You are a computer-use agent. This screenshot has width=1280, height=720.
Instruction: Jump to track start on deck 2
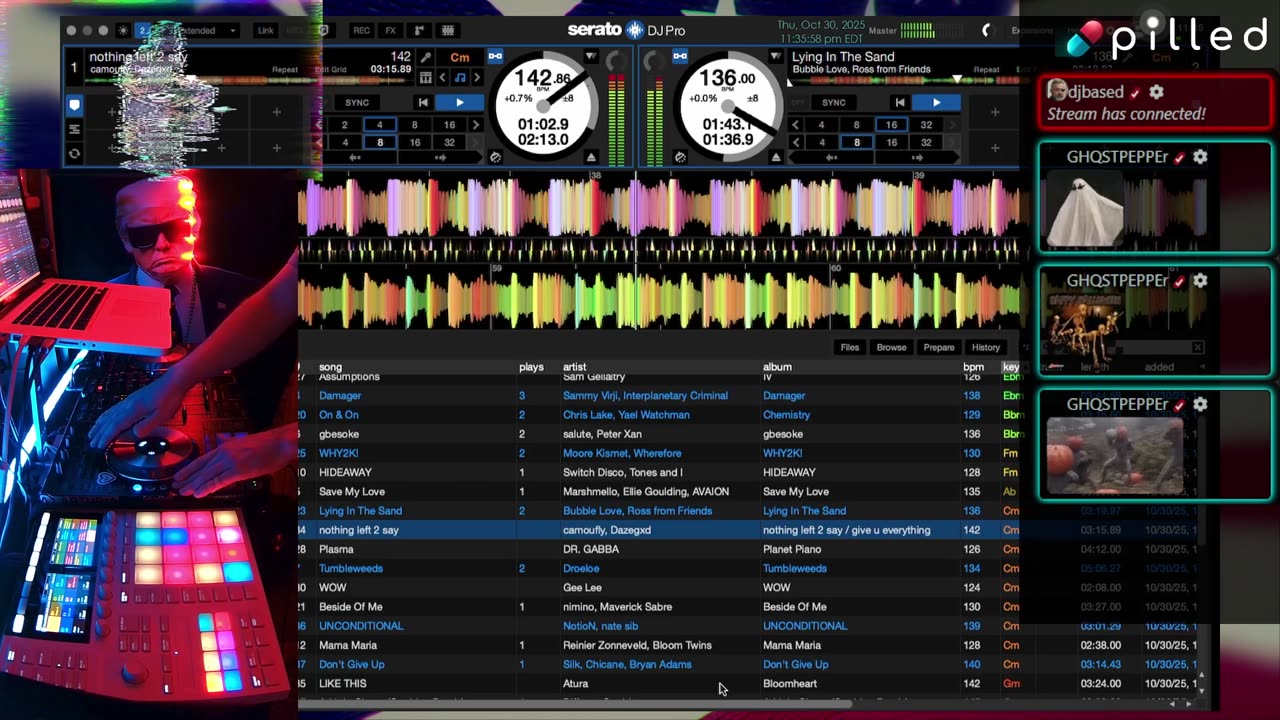900,102
